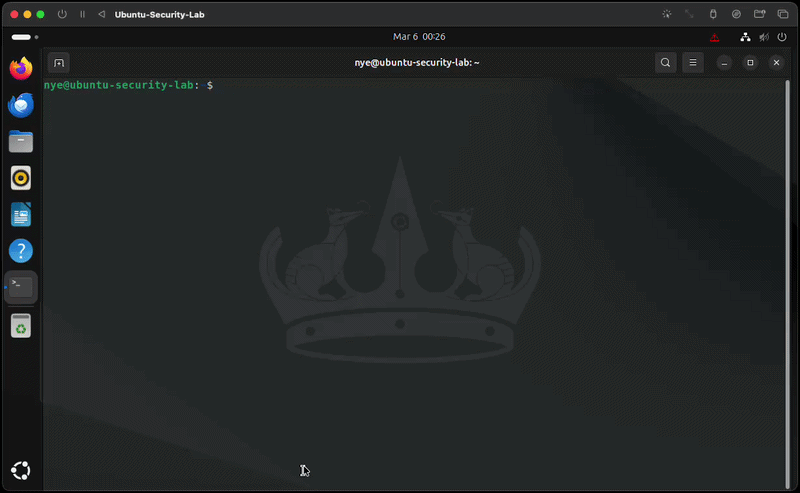This screenshot has height=493, width=800.
Task: Open the terminal hamburger menu
Action: [x=692, y=63]
